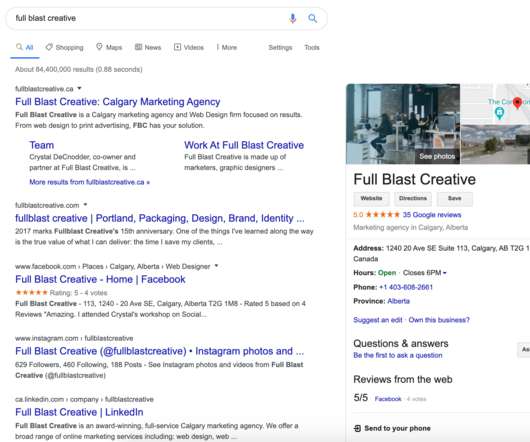The height and width of the screenshot is (442, 530).
Task: Switch to the Maps tab
Action: tap(109, 47)
